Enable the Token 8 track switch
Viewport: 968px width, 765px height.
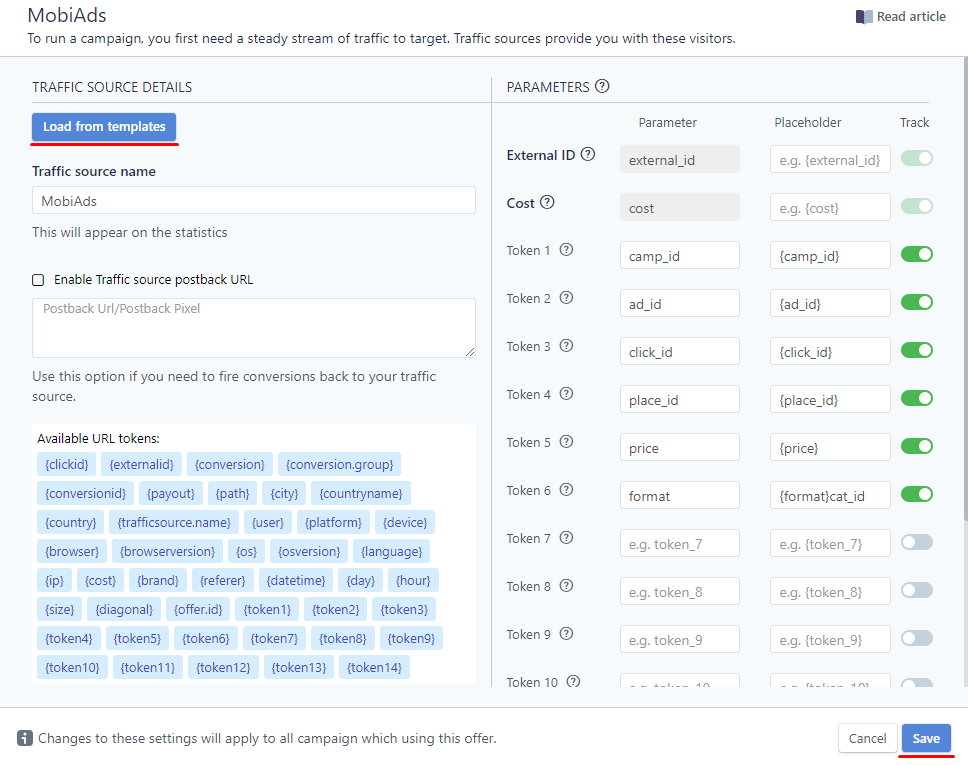point(917,590)
